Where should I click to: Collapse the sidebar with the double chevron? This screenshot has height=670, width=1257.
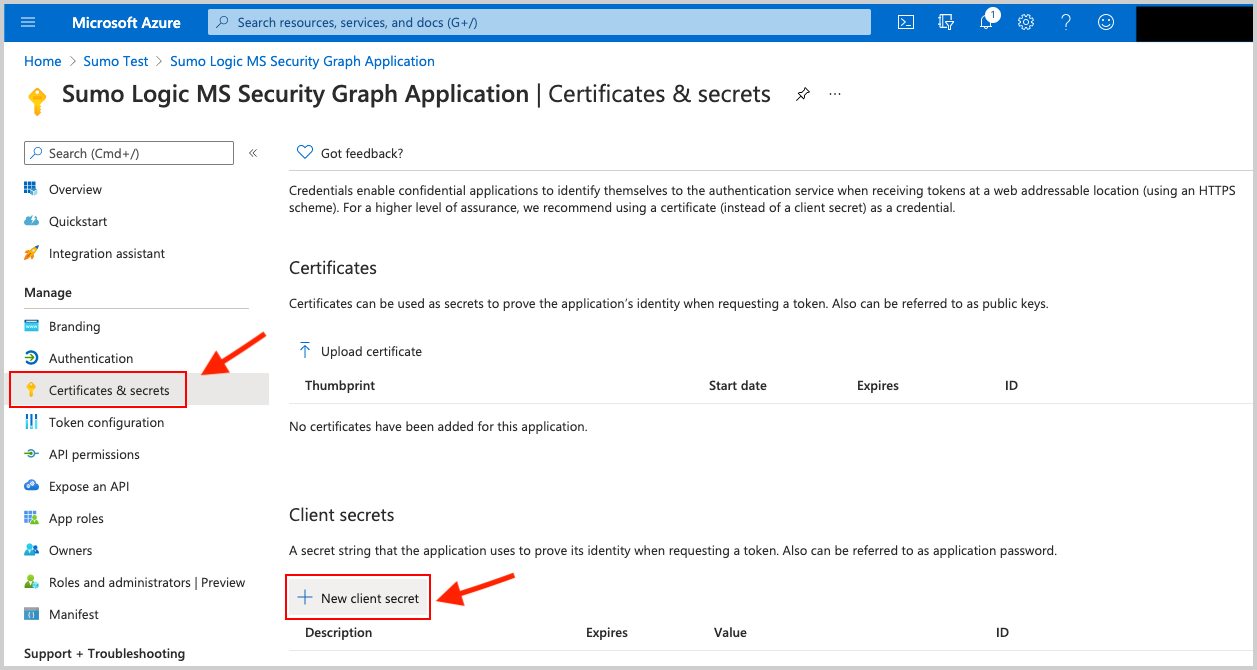click(x=253, y=153)
